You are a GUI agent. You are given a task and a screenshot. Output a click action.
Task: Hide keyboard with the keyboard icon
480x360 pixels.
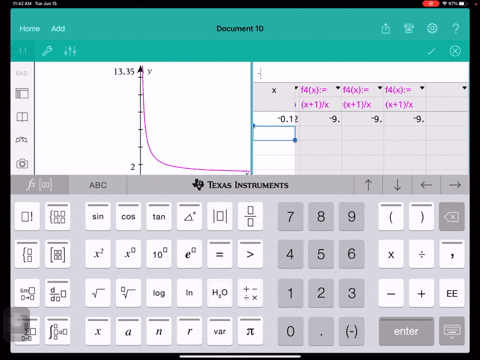pos(452,331)
